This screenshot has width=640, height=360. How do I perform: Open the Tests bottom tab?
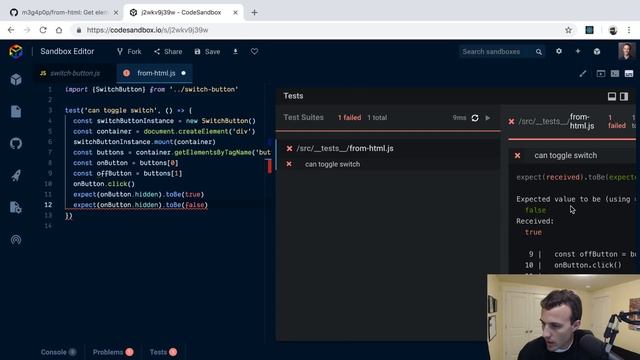pyautogui.click(x=163, y=352)
